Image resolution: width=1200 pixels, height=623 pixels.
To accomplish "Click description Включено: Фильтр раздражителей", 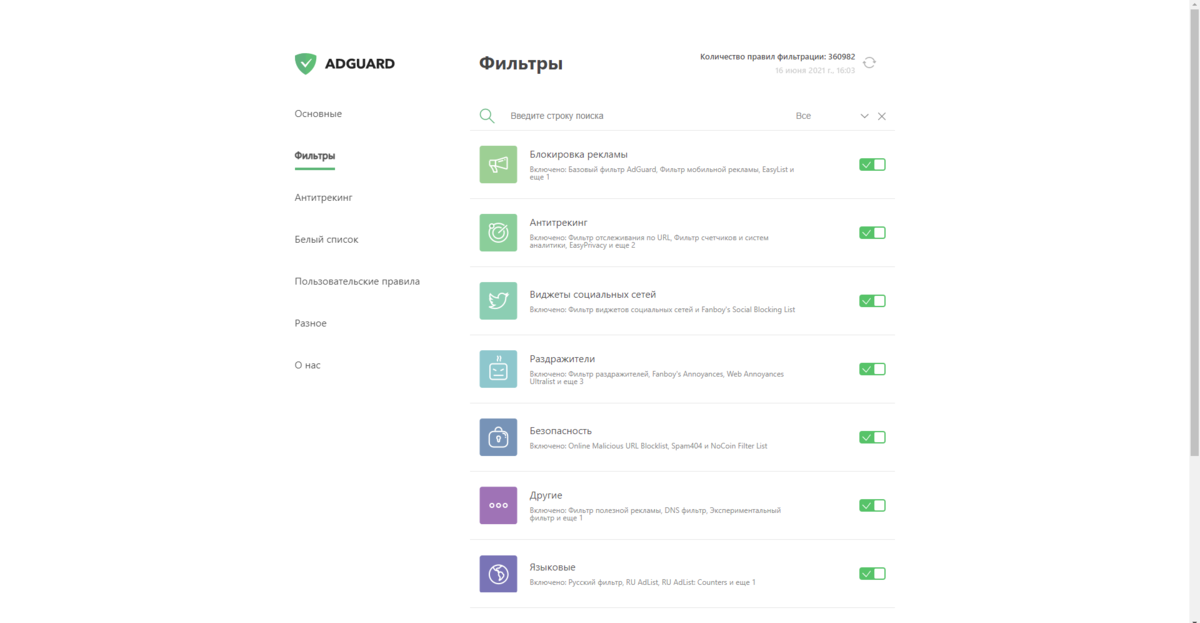I will tap(657, 377).
